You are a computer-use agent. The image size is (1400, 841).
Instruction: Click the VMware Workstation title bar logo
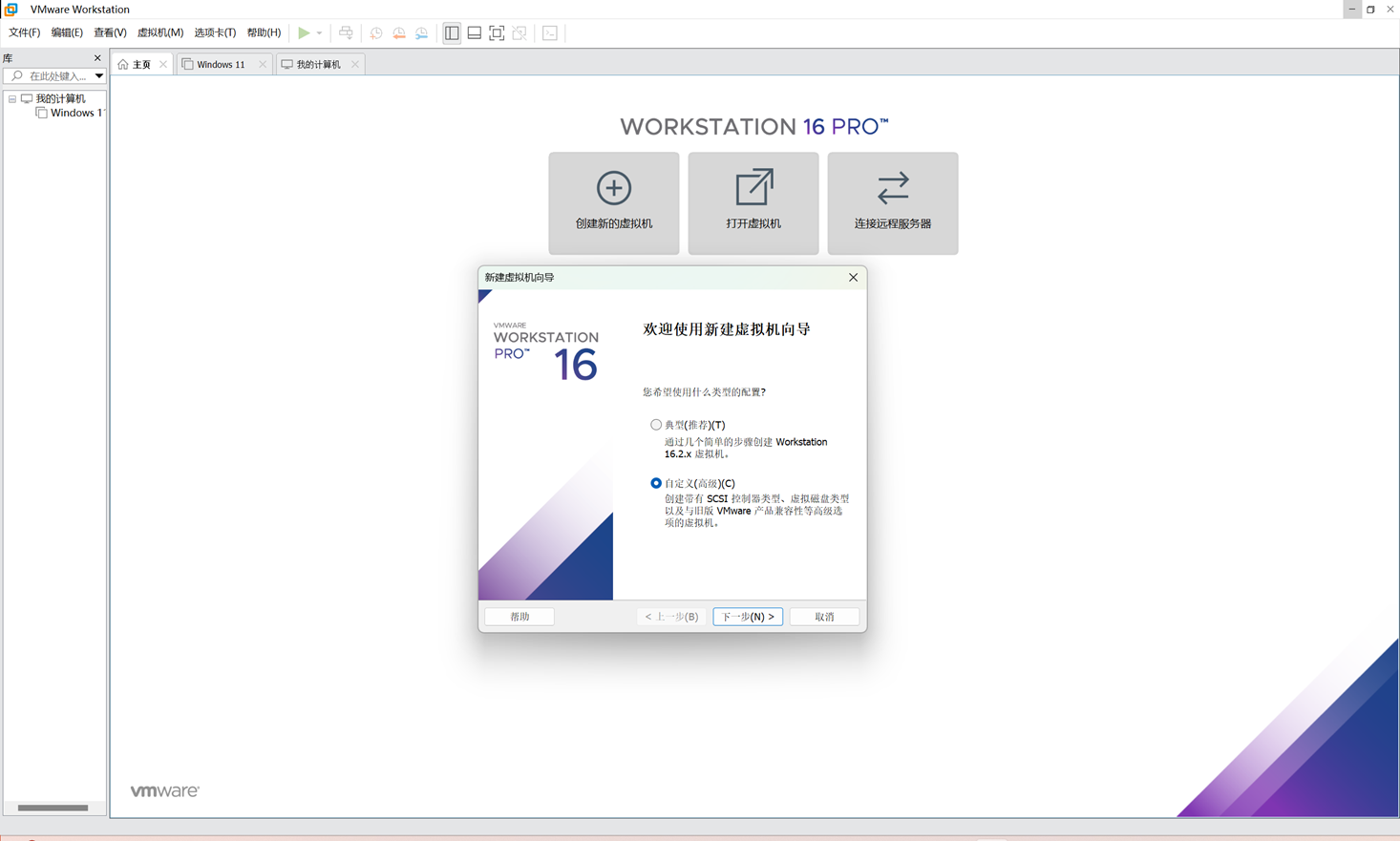11,10
